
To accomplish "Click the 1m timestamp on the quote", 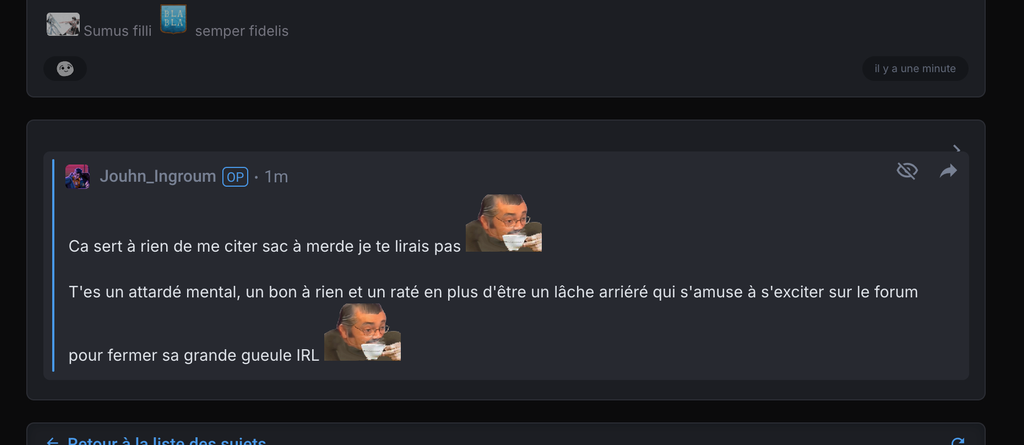I will (x=276, y=177).
